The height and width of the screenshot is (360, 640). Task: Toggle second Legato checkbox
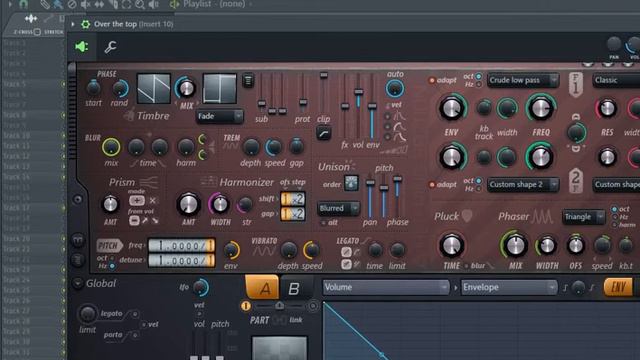346,264
